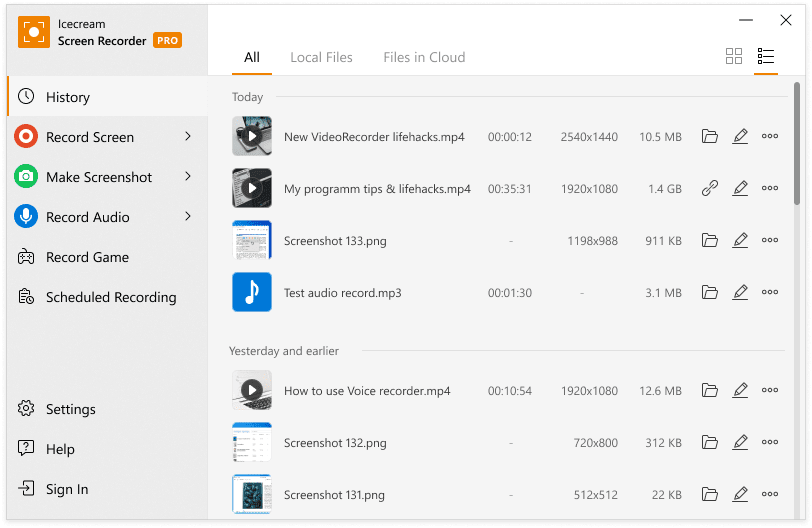Open Scheduled Recording section
Viewport: 812px width, 528px height.
pos(110,297)
